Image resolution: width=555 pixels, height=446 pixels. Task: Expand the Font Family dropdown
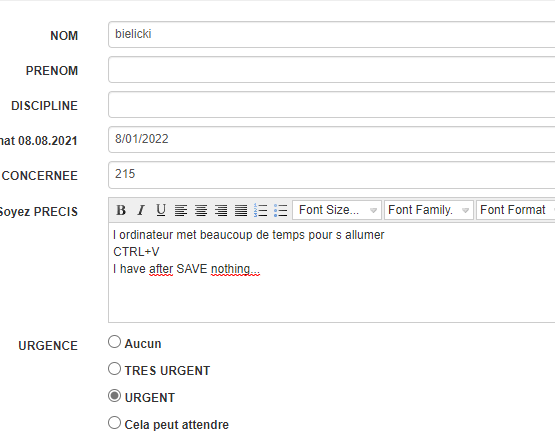point(429,210)
